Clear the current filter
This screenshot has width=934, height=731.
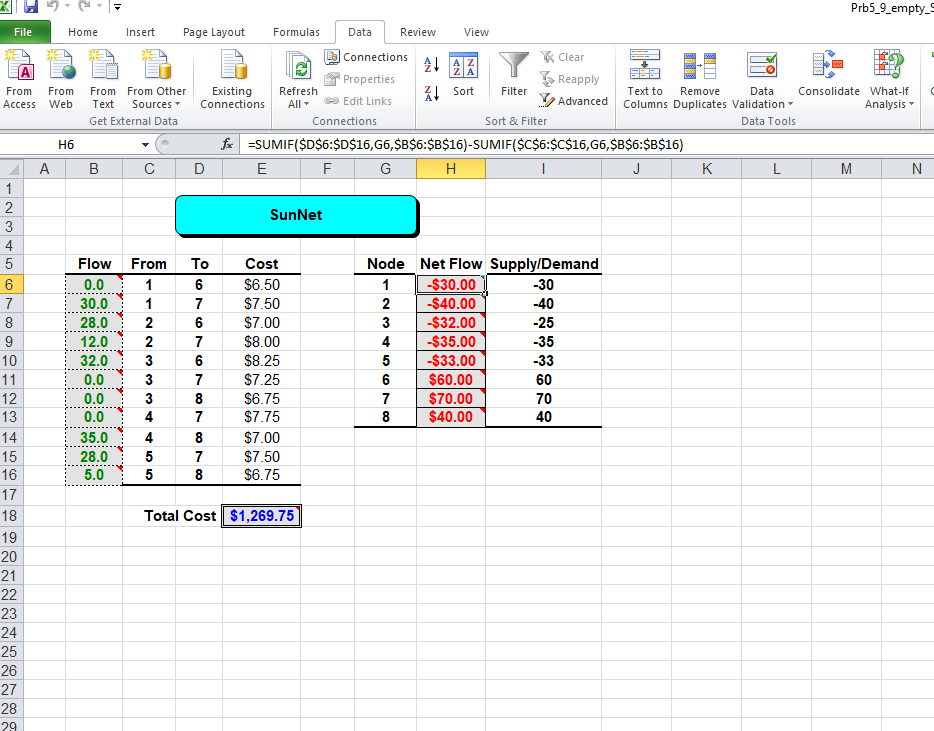(563, 57)
